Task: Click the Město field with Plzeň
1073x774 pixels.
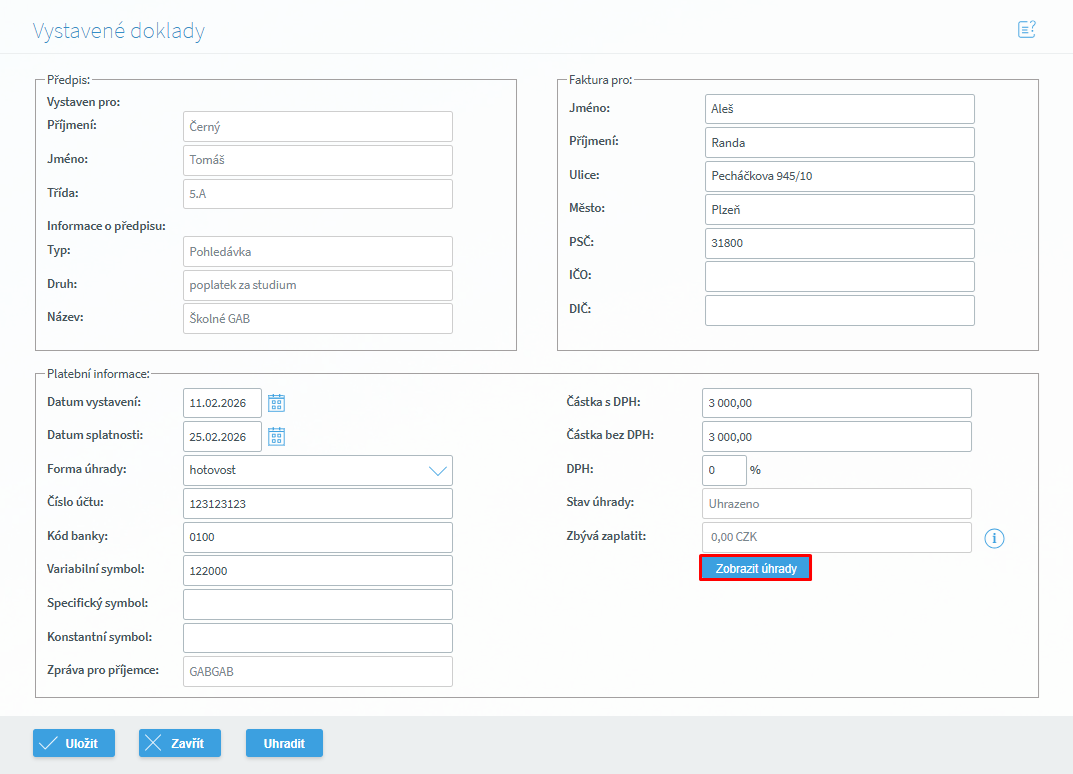Action: pos(839,209)
